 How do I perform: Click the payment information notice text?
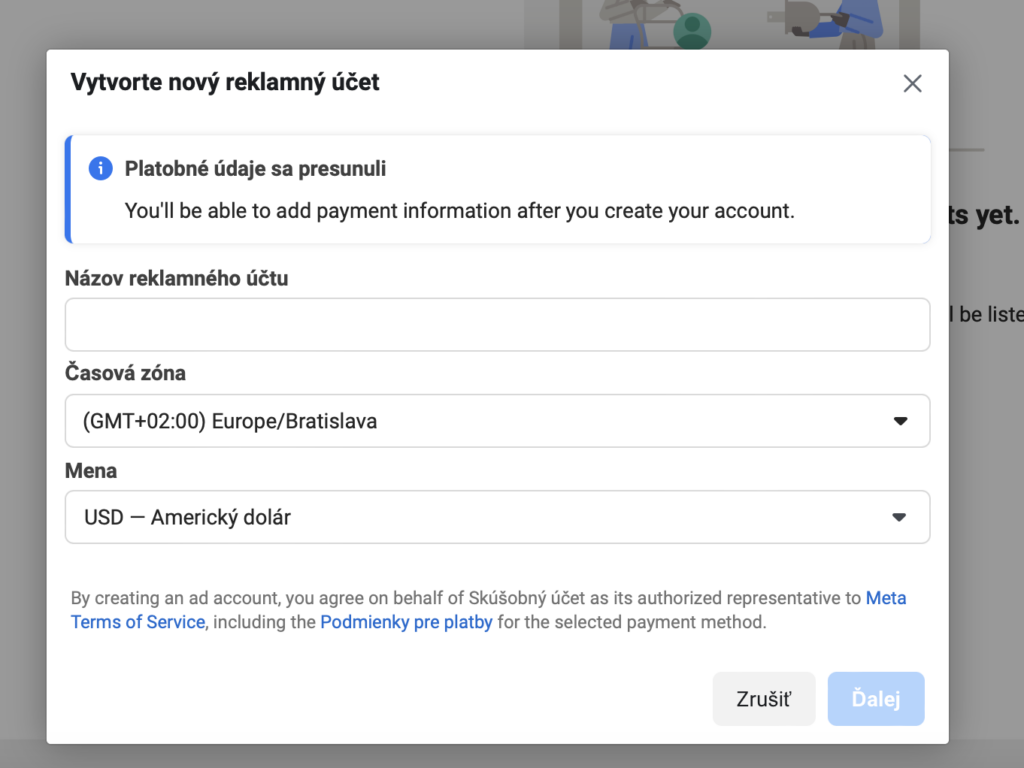[x=460, y=211]
